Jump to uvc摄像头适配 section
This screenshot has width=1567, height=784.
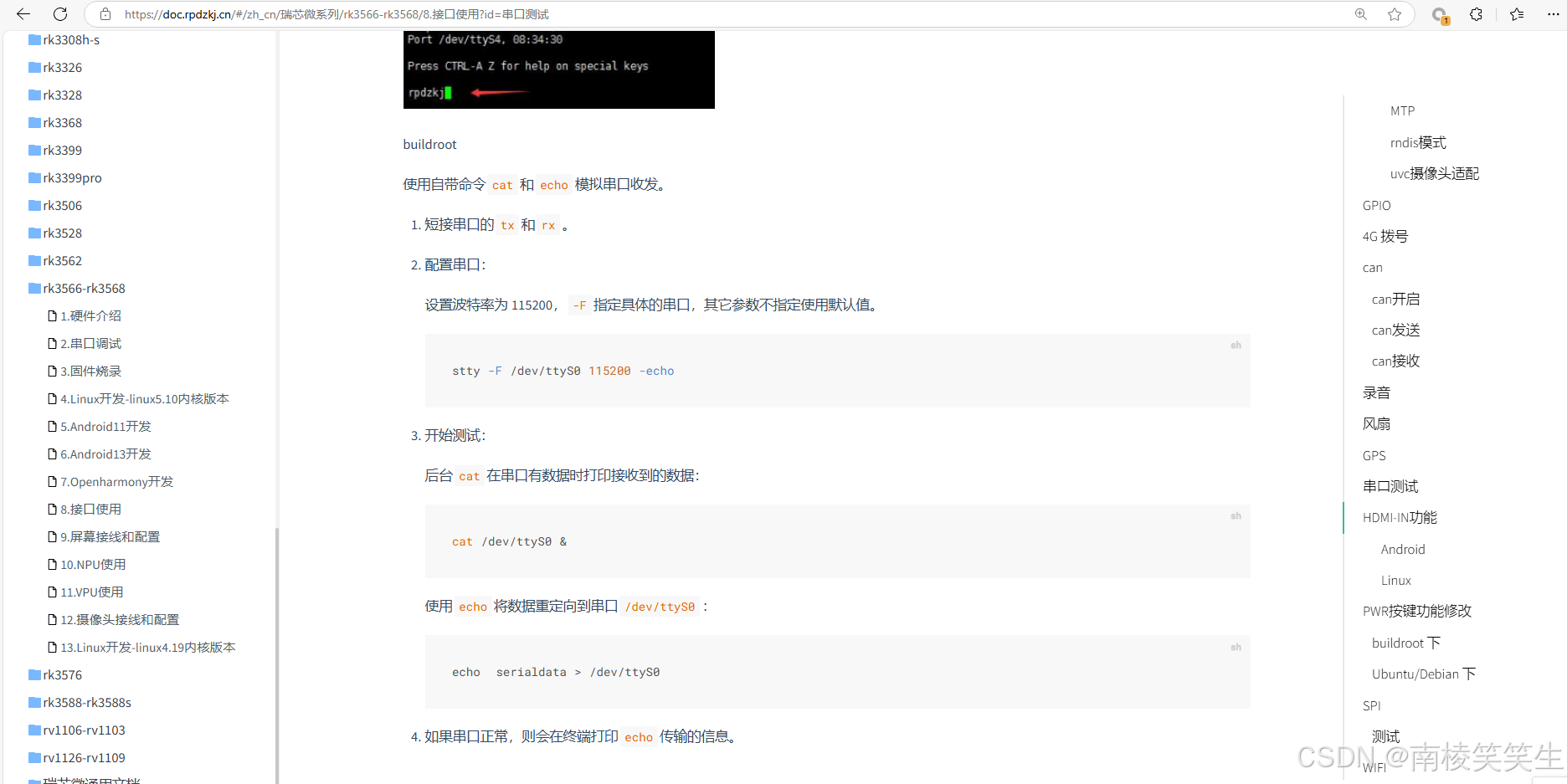1435,173
